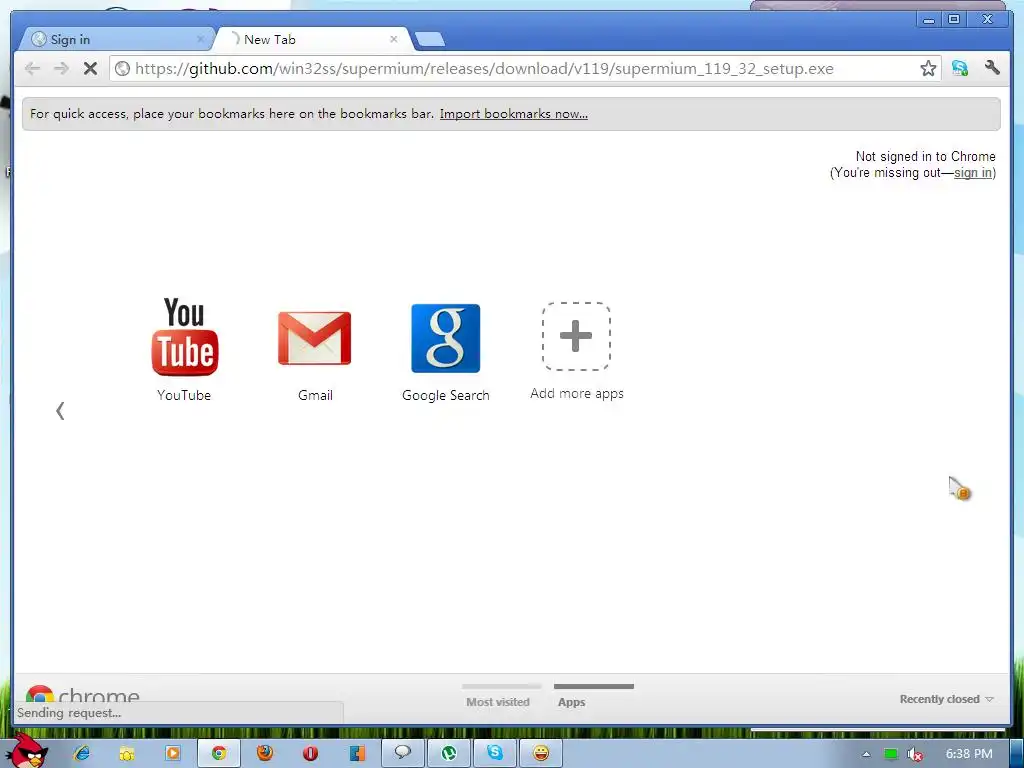The image size is (1024, 768).
Task: Go to previous page with left chevron
Action: tap(60, 411)
